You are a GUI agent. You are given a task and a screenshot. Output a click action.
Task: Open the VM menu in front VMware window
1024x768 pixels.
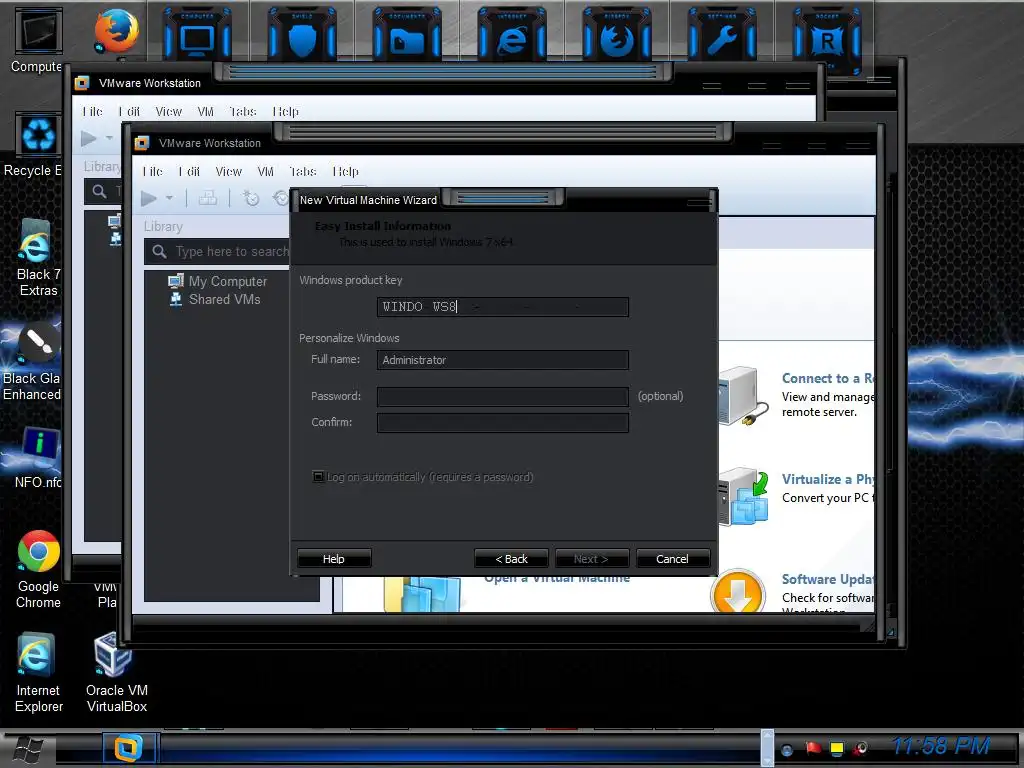(265, 171)
